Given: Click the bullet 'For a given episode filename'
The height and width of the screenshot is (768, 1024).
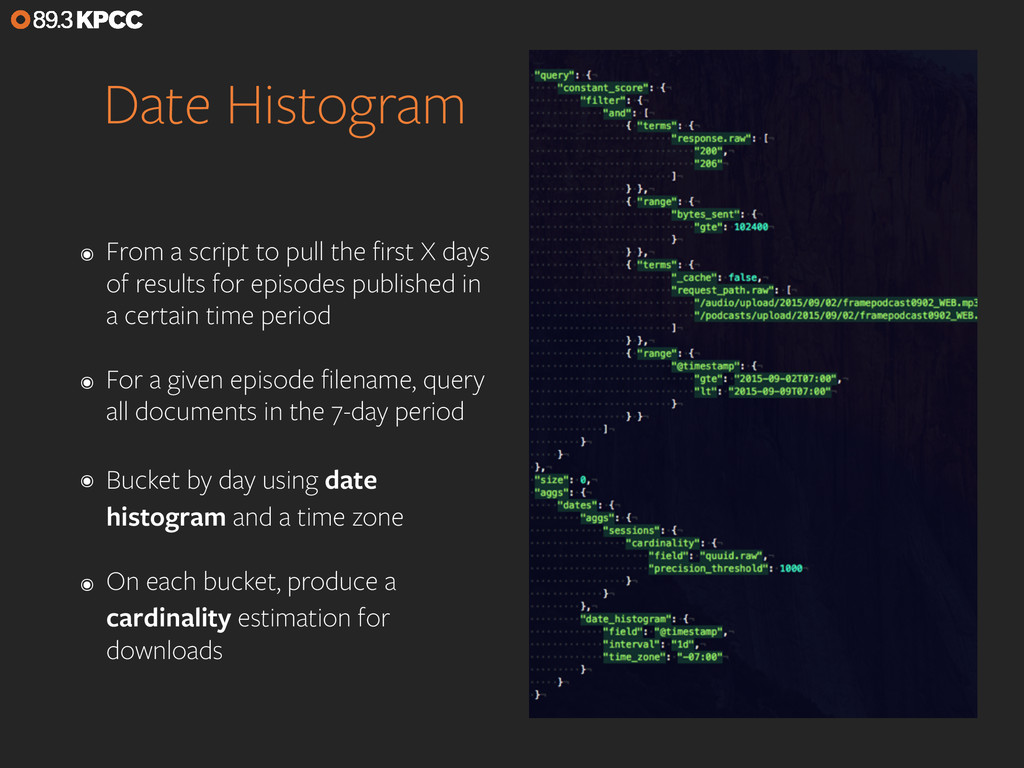Looking at the screenshot, I should (x=295, y=396).
